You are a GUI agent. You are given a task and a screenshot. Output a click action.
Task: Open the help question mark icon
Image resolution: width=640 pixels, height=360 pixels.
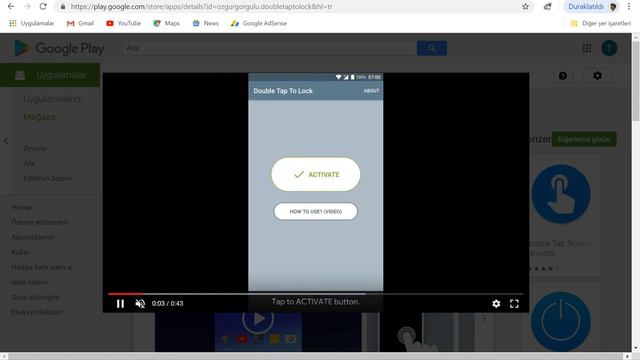(563, 76)
